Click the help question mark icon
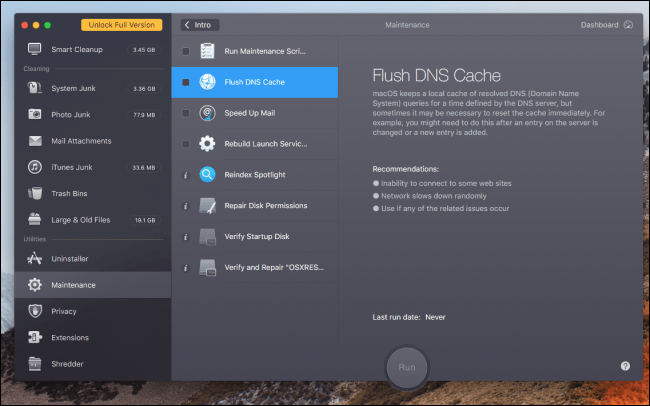This screenshot has width=650, height=406. click(x=625, y=367)
